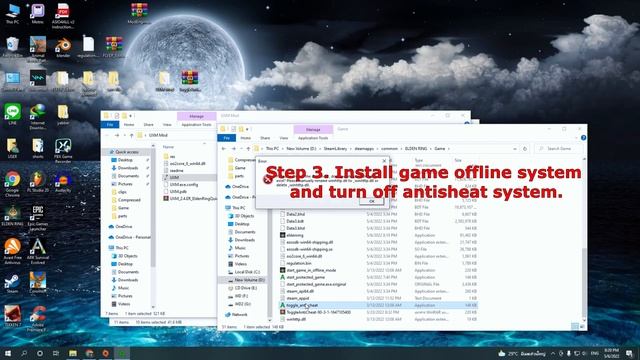This screenshot has width=640, height=360.
Task: Close the Error dialog with its X
Action: point(384,161)
